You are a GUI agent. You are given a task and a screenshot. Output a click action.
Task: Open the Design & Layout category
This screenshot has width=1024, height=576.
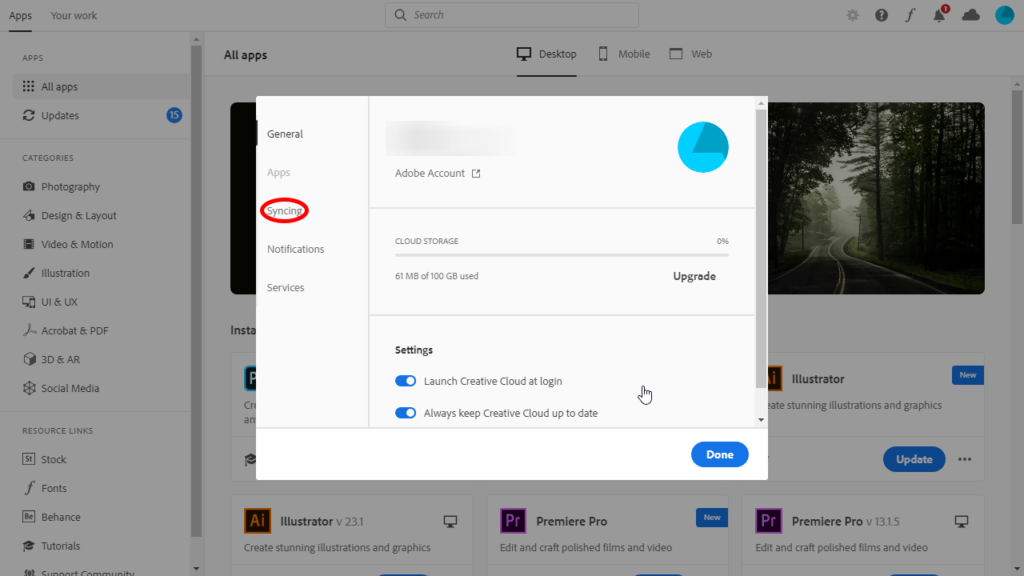69,216
